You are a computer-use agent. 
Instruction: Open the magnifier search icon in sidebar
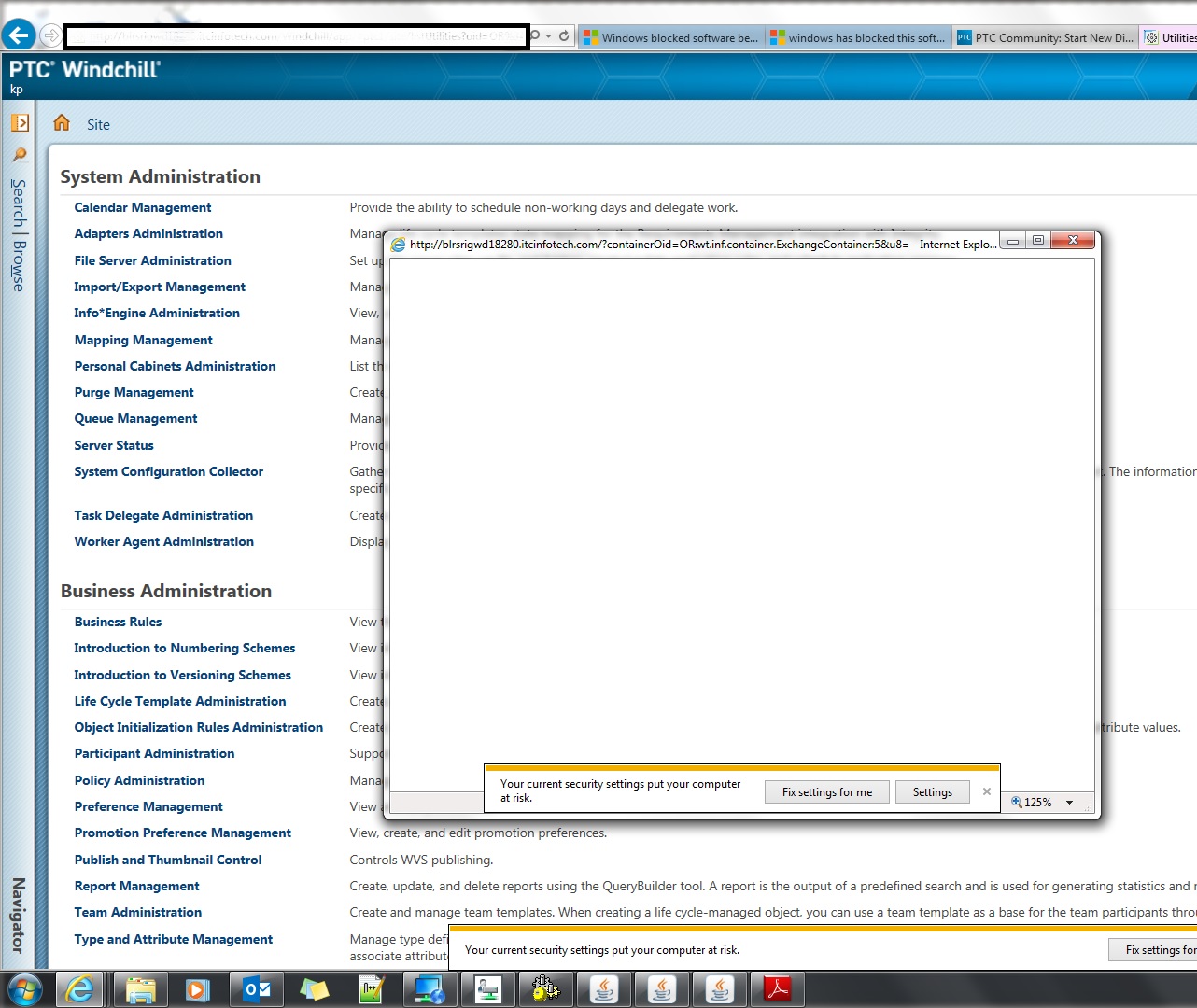point(20,155)
